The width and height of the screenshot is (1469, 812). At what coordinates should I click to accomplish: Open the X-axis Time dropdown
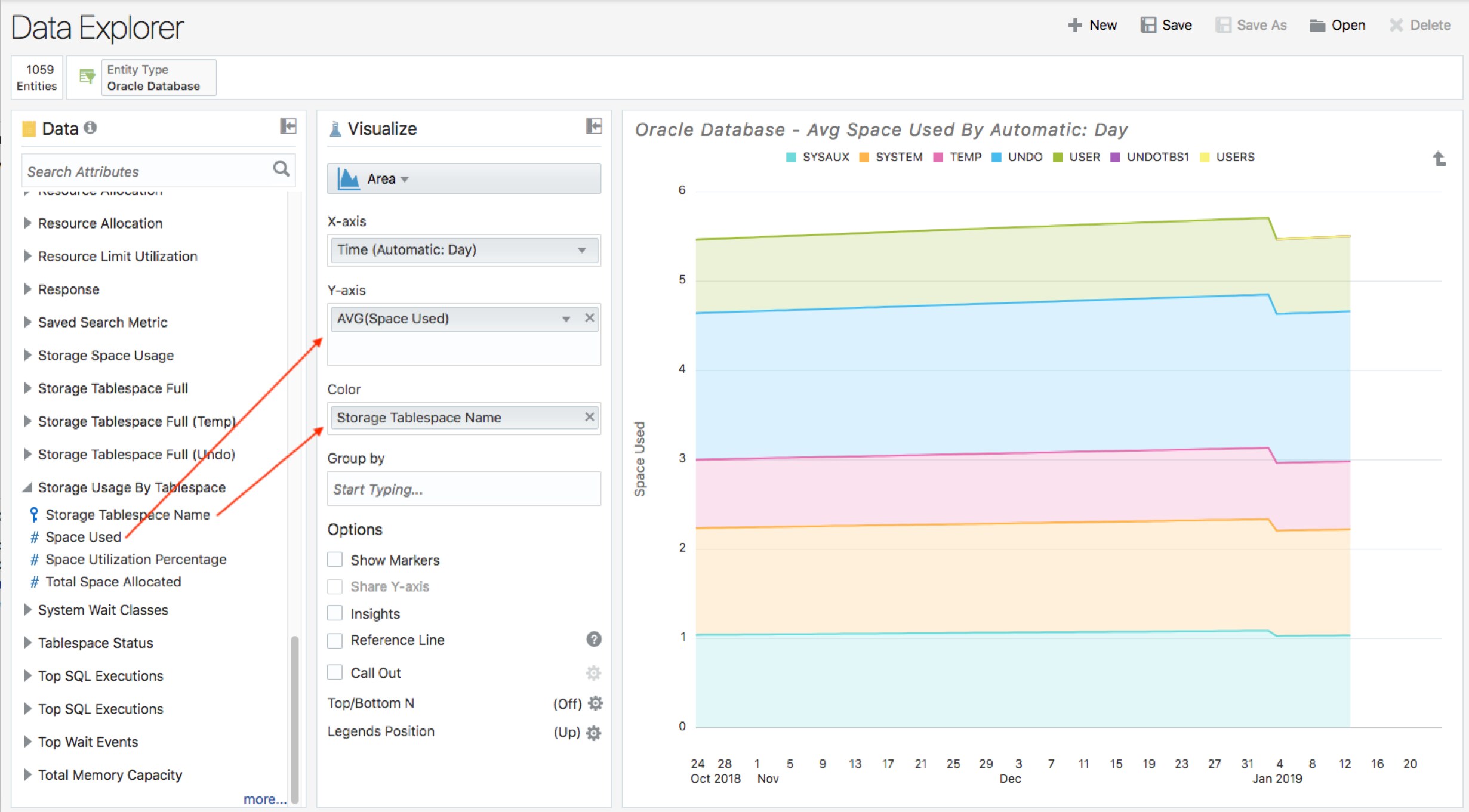pos(463,250)
